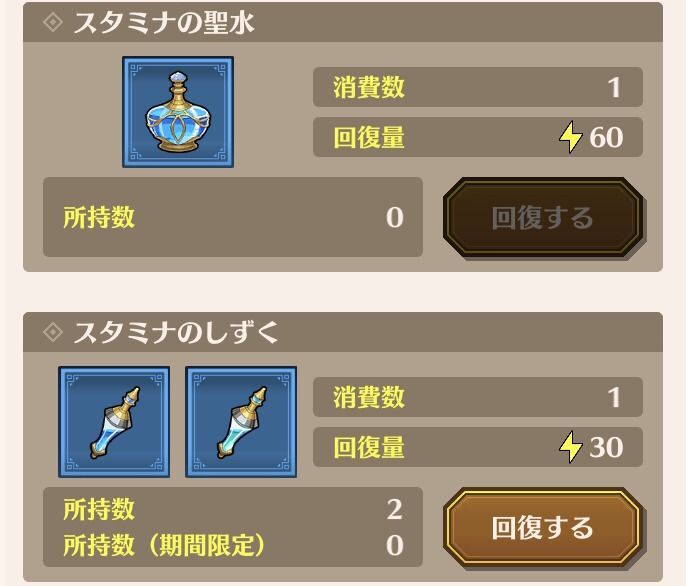Tap the 回復量 60 row

[478, 137]
